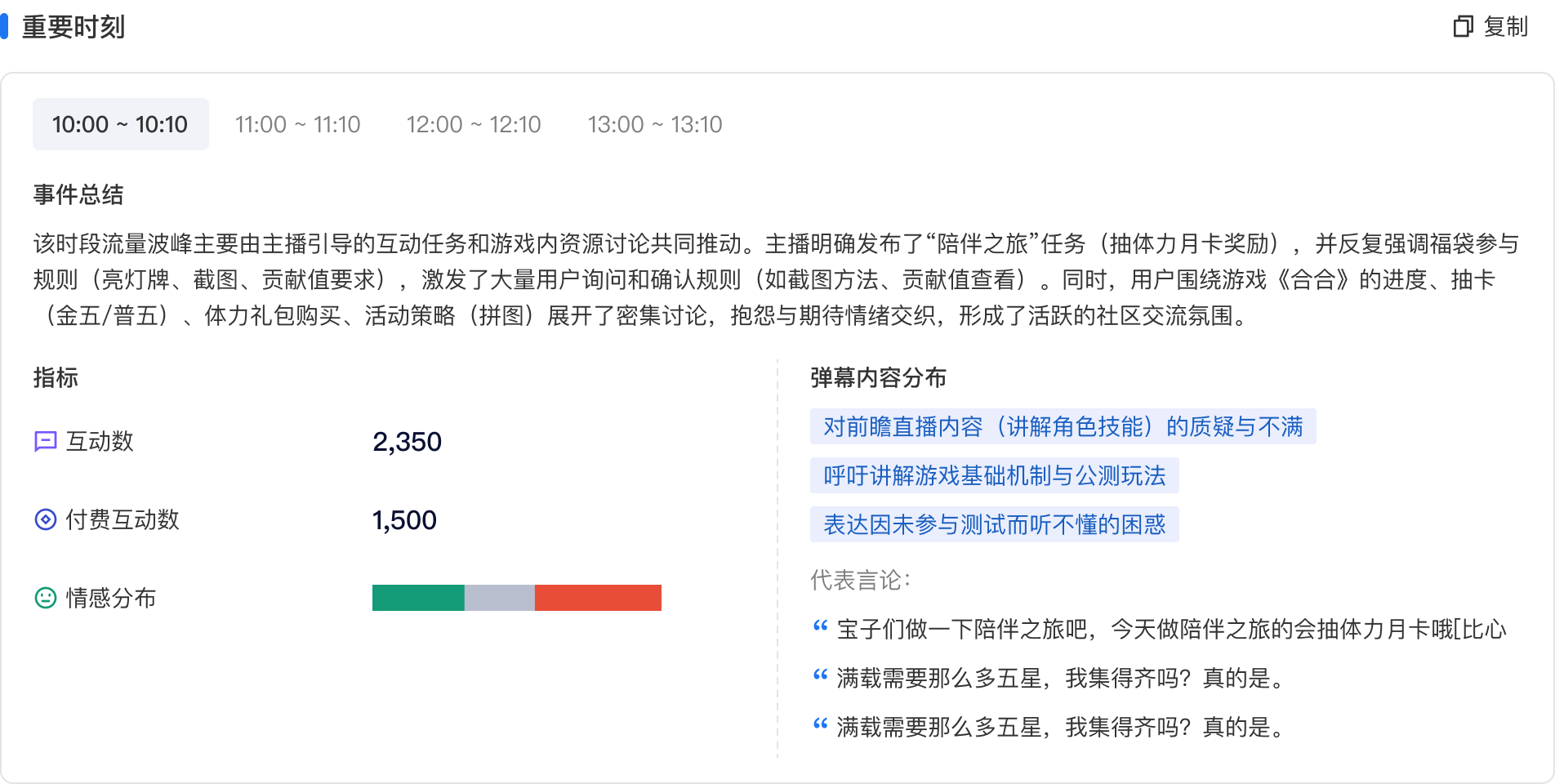The width and height of the screenshot is (1555, 784).
Task: Click the 情感分布 smiley face icon
Action: click(x=45, y=598)
